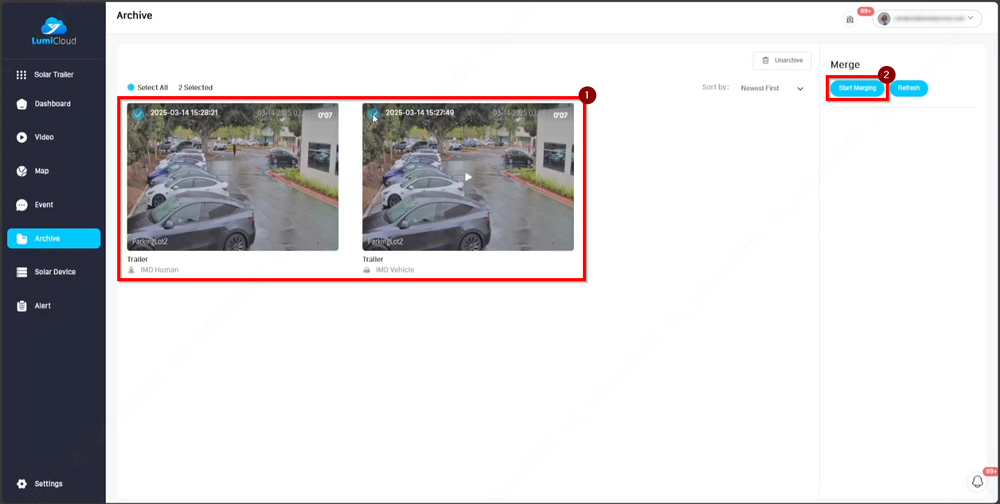Screen dimensions: 1000x504
Task: Open the Alert clipboard icon
Action: point(22,306)
